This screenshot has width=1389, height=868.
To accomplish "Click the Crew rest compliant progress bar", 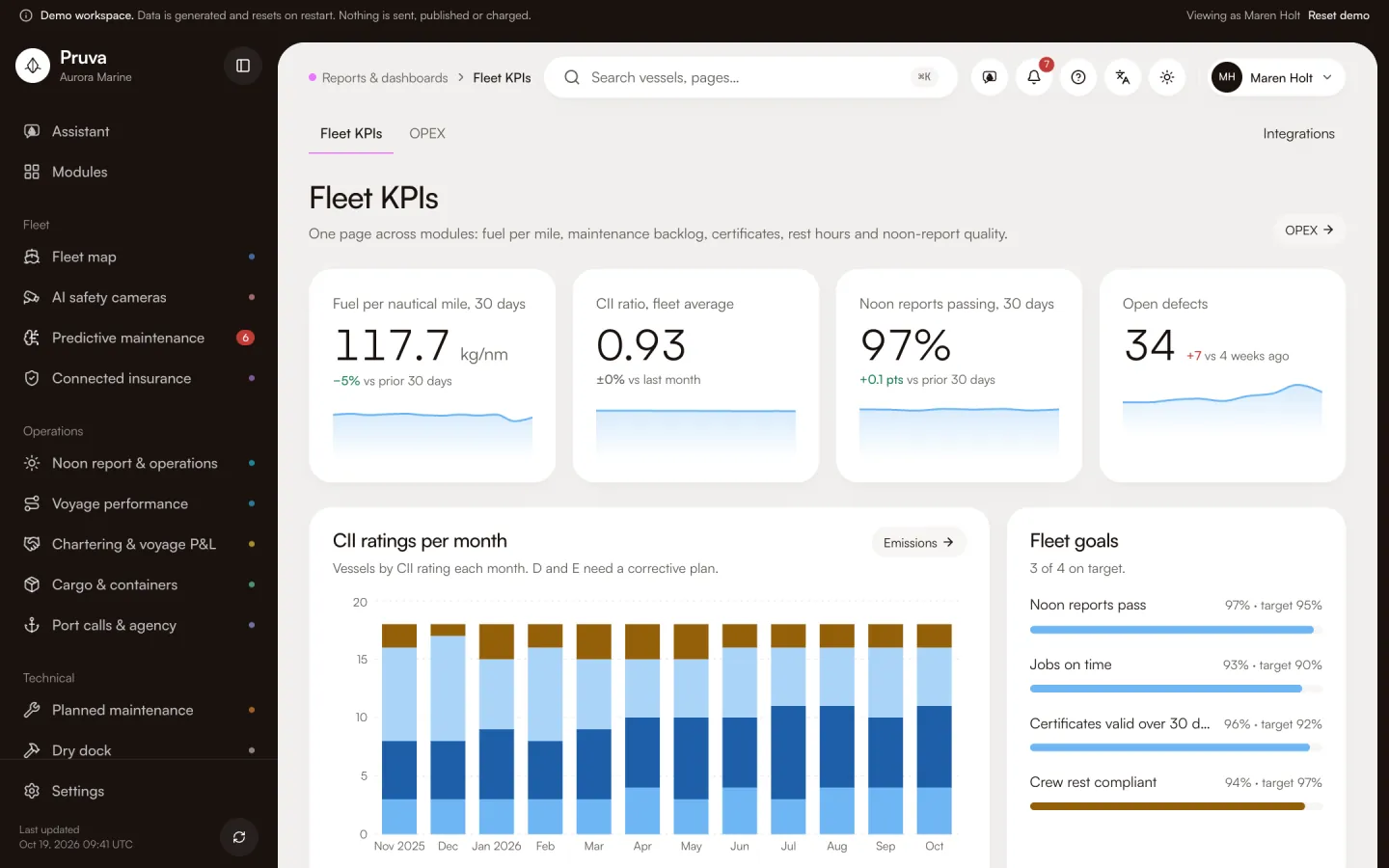I will click(1176, 806).
